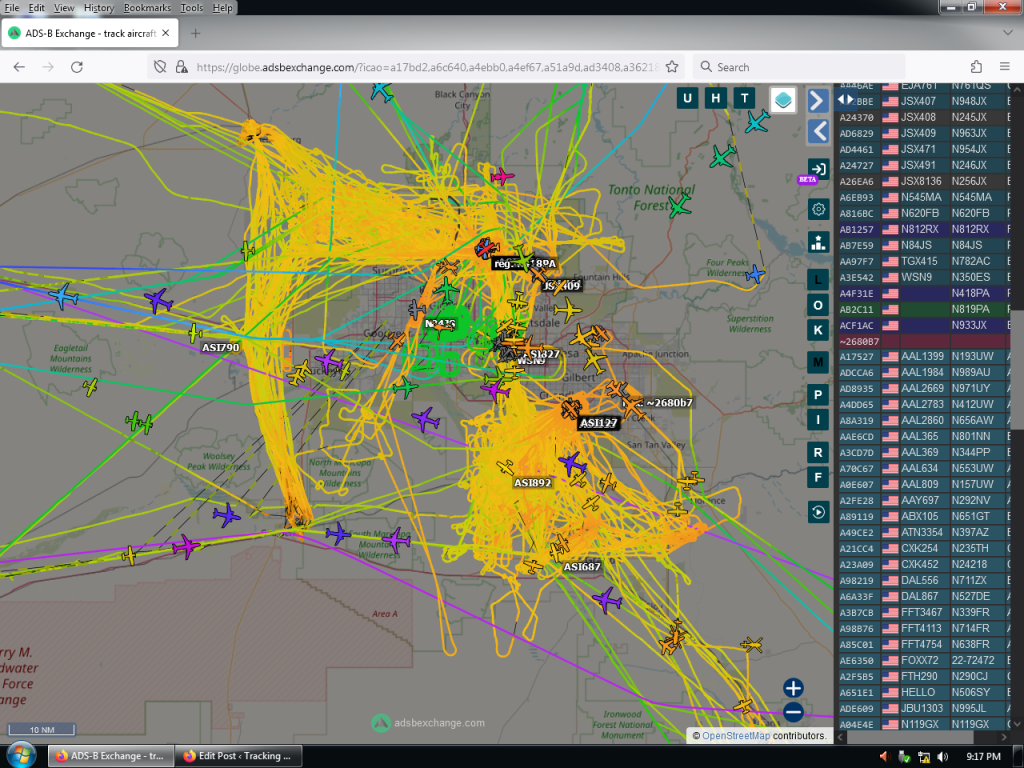The width and height of the screenshot is (1024, 768).
Task: Toggle the L labels button
Action: pyautogui.click(x=818, y=280)
